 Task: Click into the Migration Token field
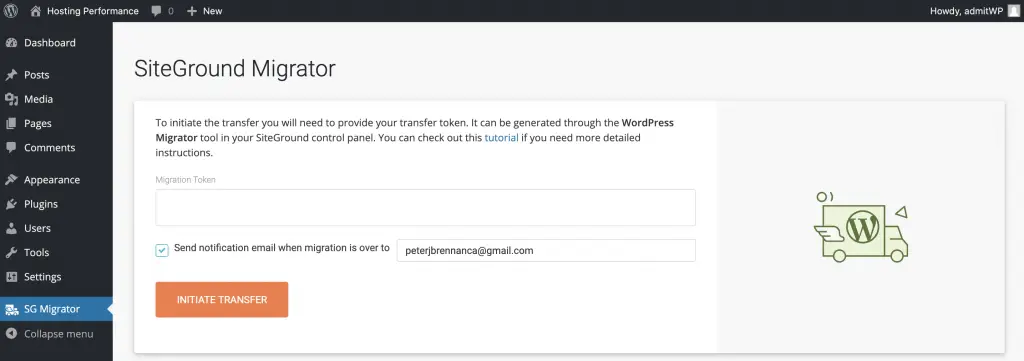pos(425,208)
